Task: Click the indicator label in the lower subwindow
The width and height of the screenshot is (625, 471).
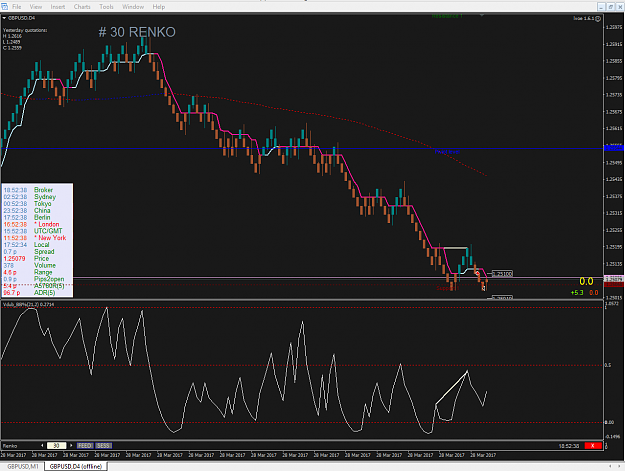Action: pos(28,304)
